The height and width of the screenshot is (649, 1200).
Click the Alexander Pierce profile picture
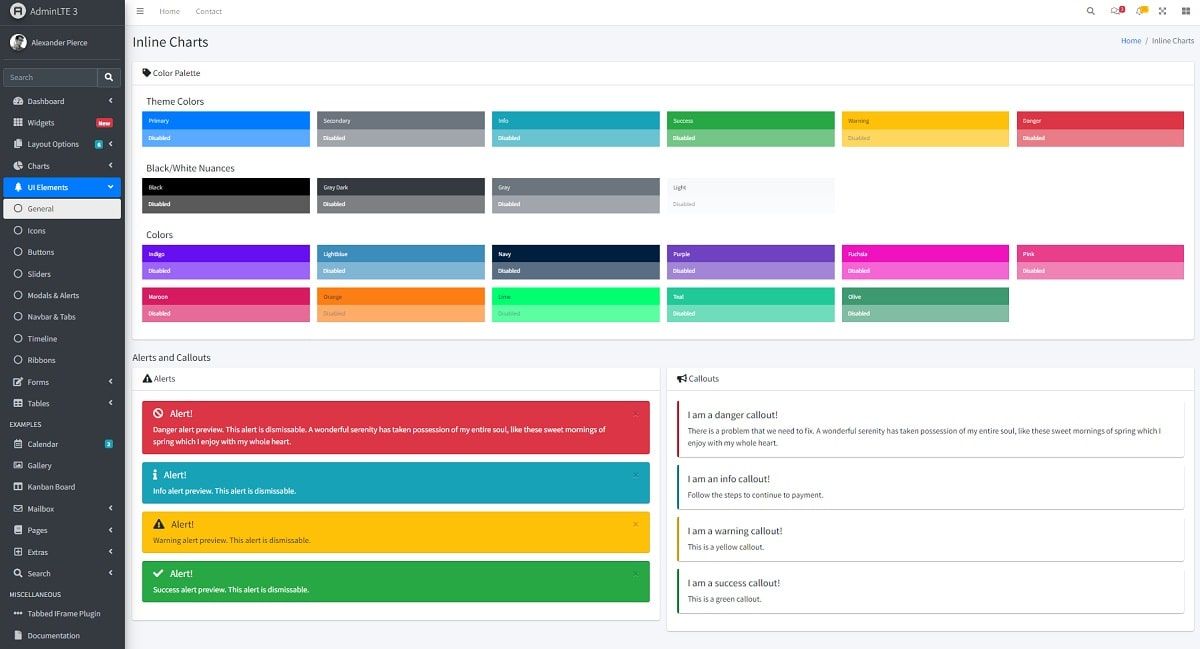point(16,41)
